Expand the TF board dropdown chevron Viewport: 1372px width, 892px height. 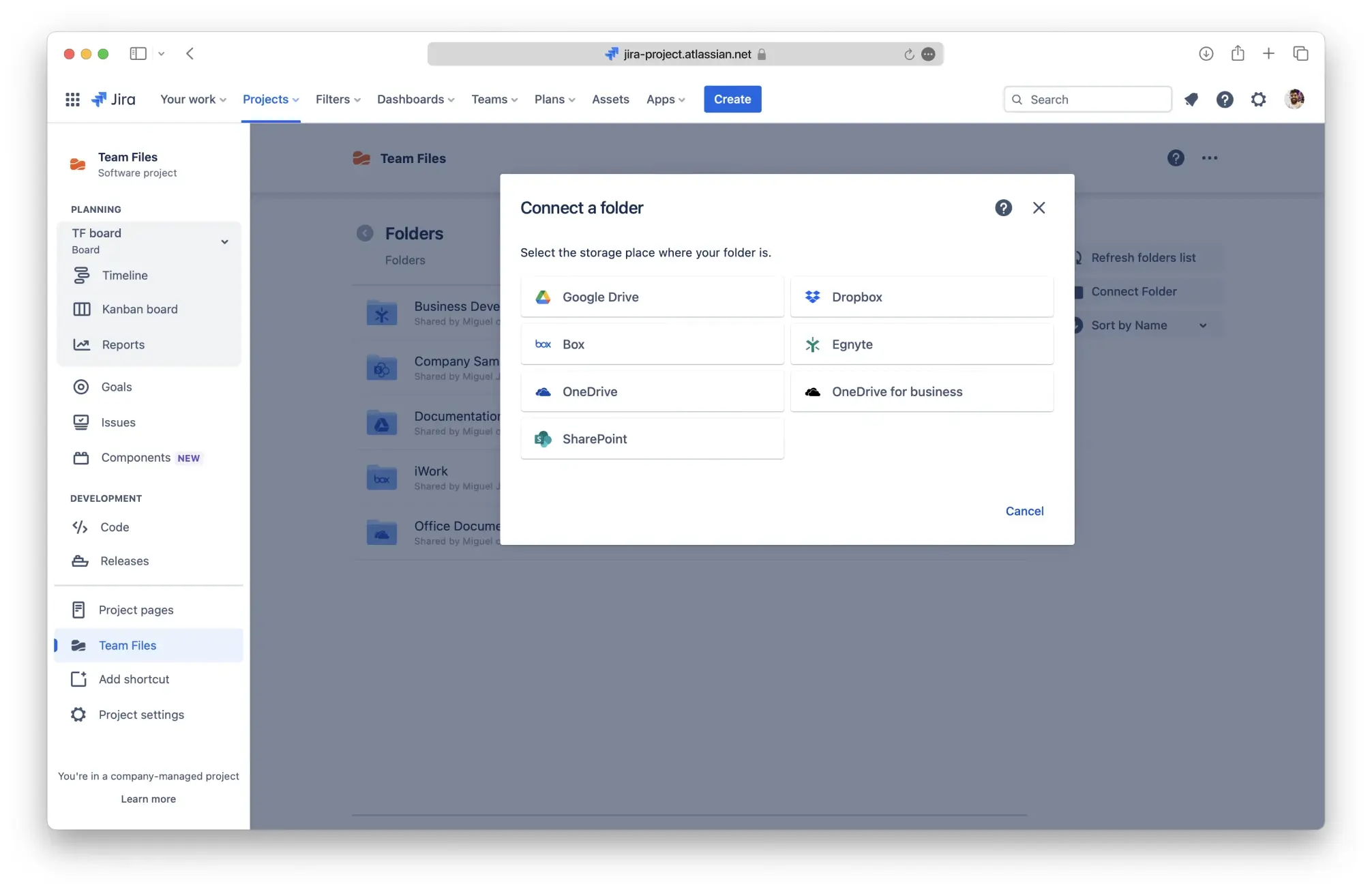pos(224,241)
